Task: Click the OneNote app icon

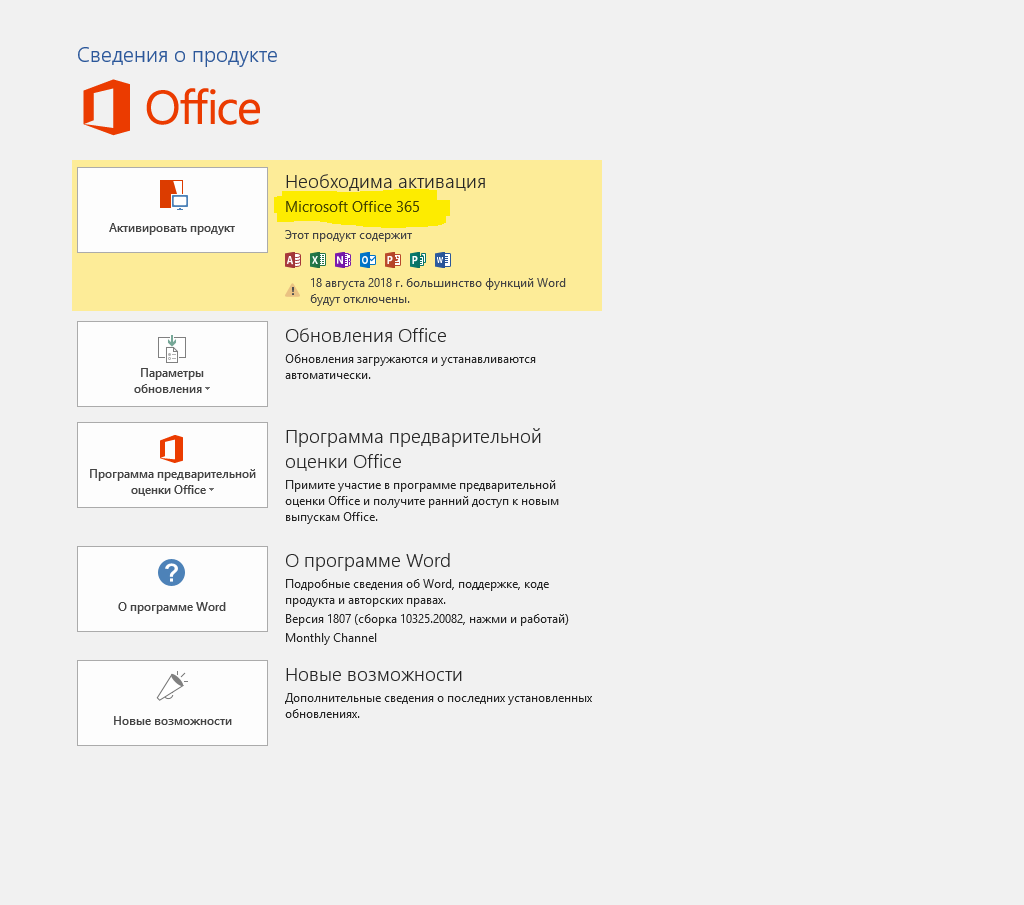Action: (343, 260)
